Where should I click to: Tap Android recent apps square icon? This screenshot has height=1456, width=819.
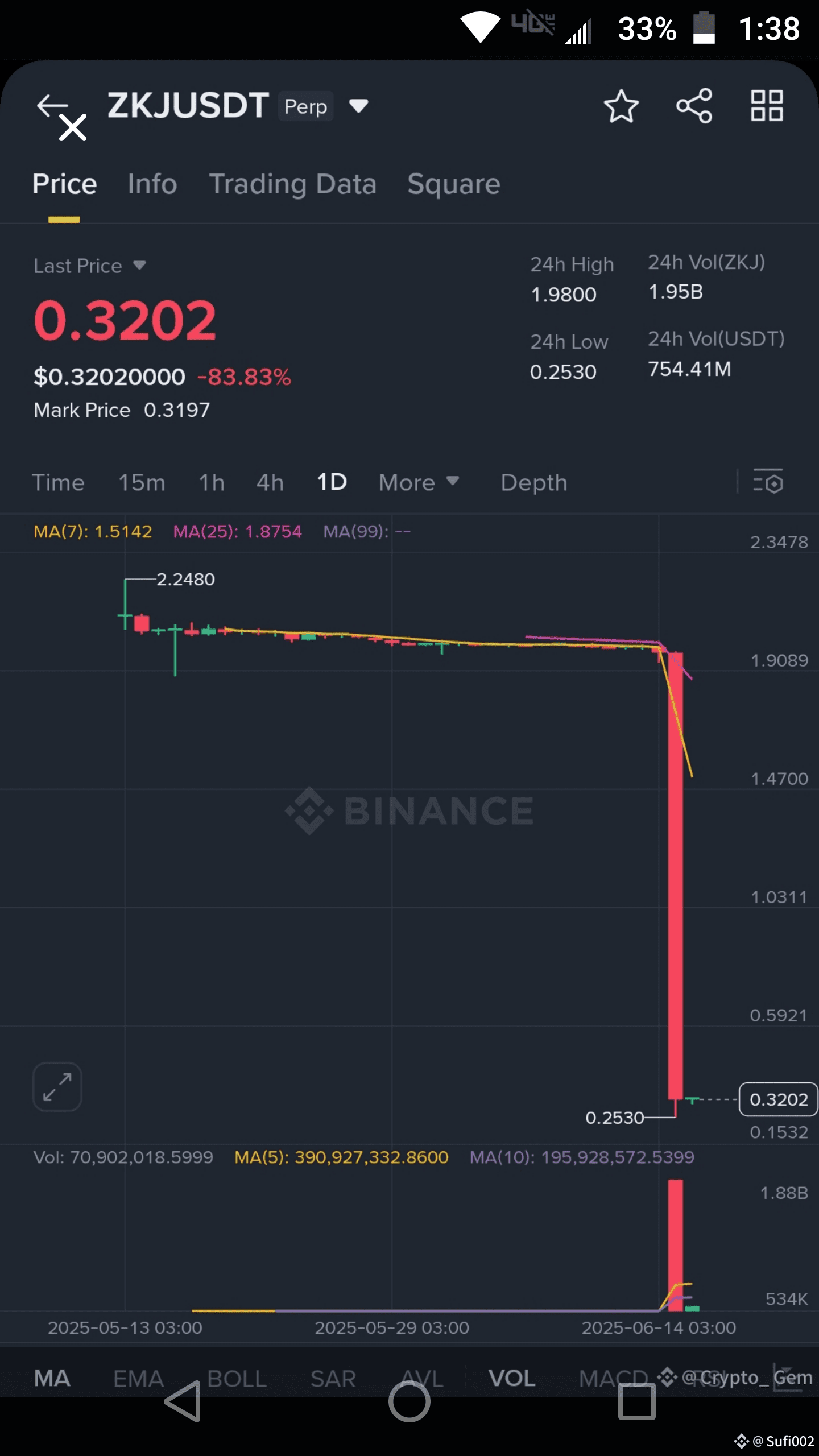pos(636,1401)
